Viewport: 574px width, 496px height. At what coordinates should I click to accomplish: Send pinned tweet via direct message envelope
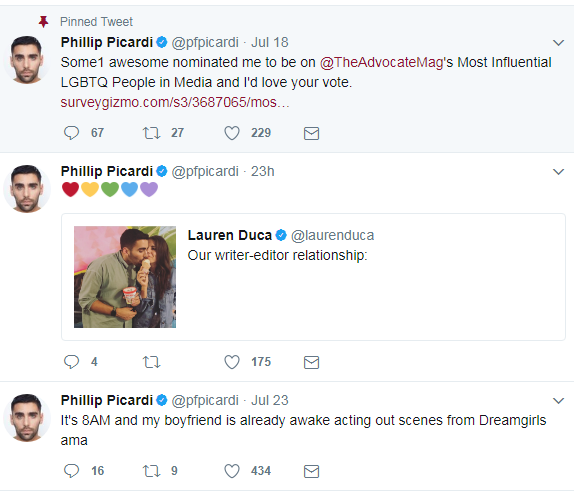(312, 133)
